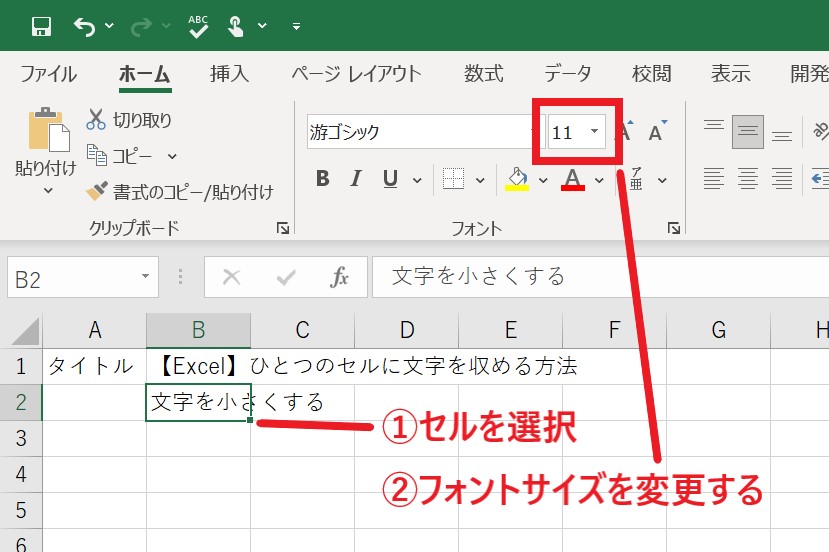Click formula bar text 文字を小さくする
This screenshot has width=829, height=552.
[x=478, y=277]
